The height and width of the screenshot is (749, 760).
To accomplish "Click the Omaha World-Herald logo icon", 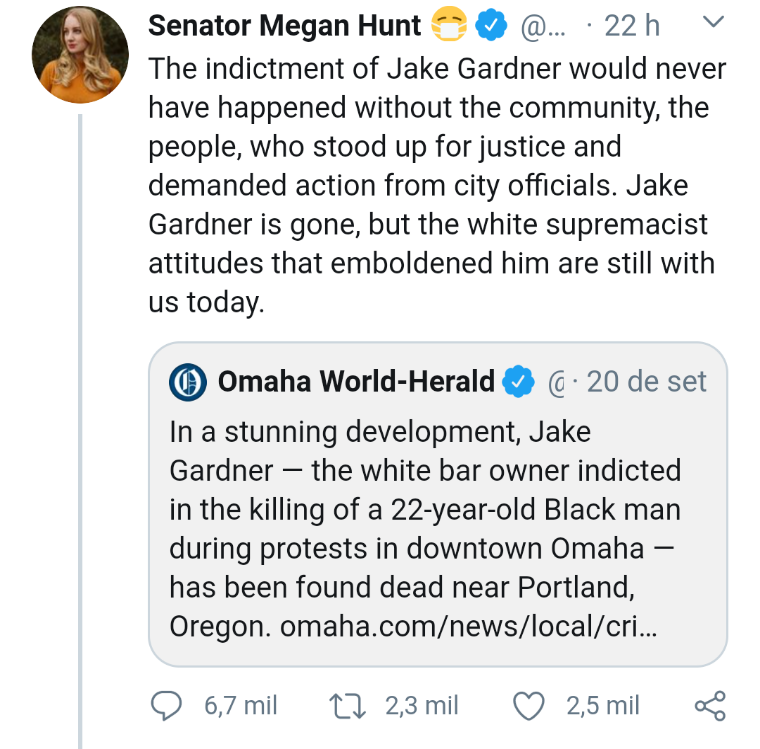I will tap(187, 381).
